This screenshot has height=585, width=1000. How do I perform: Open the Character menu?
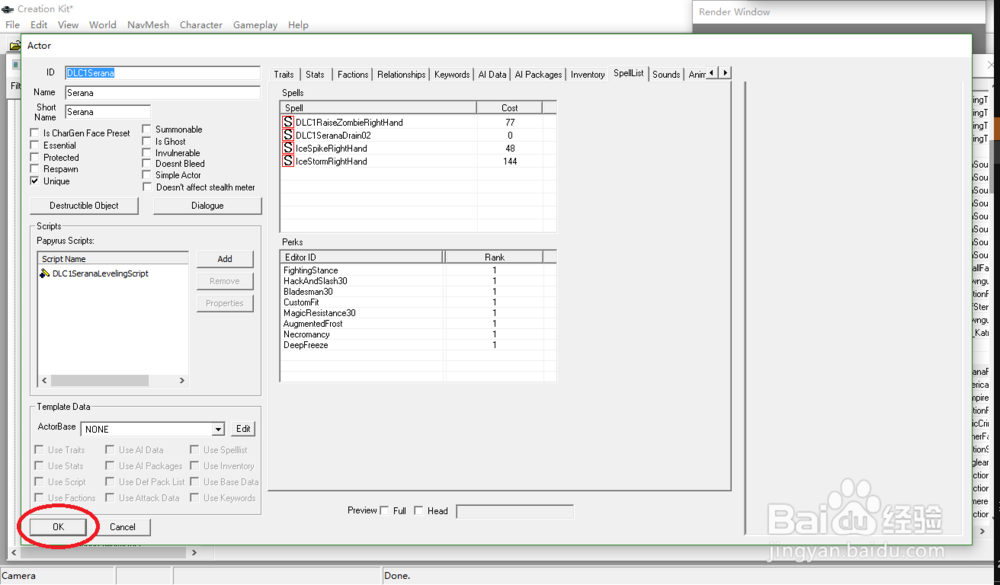pyautogui.click(x=201, y=25)
